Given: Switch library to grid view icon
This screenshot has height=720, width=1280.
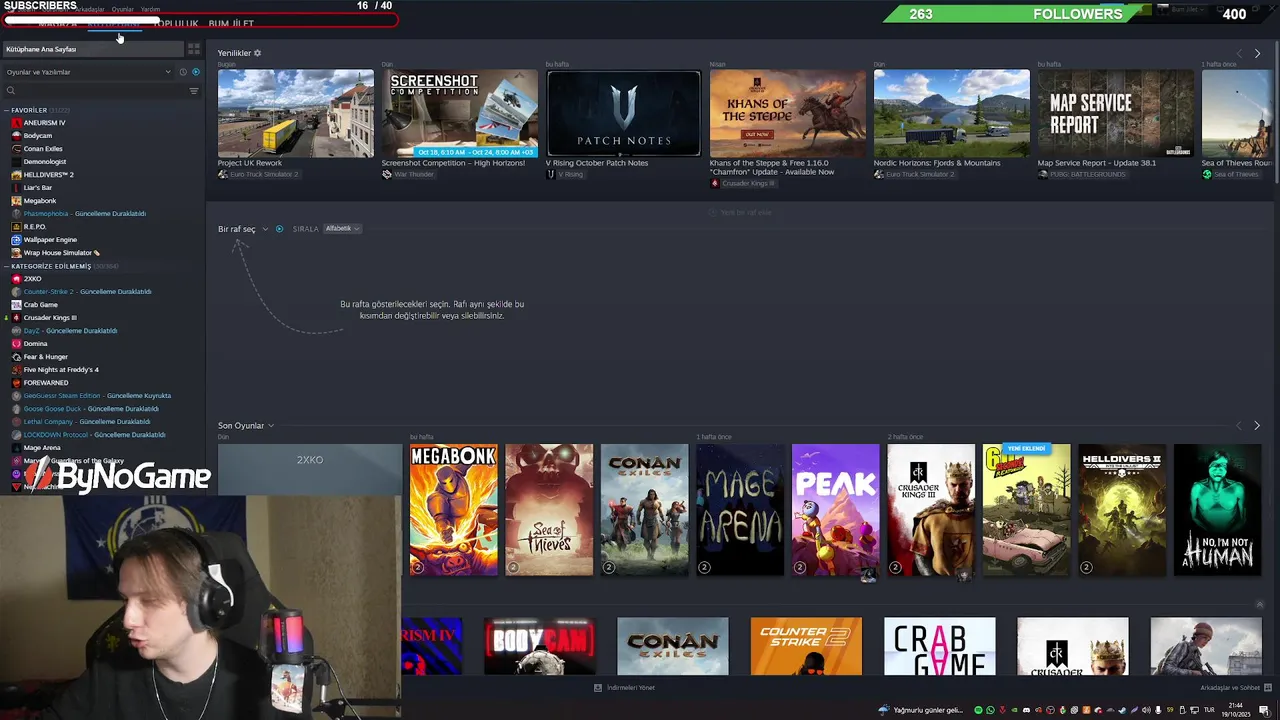Looking at the screenshot, I should [194, 49].
